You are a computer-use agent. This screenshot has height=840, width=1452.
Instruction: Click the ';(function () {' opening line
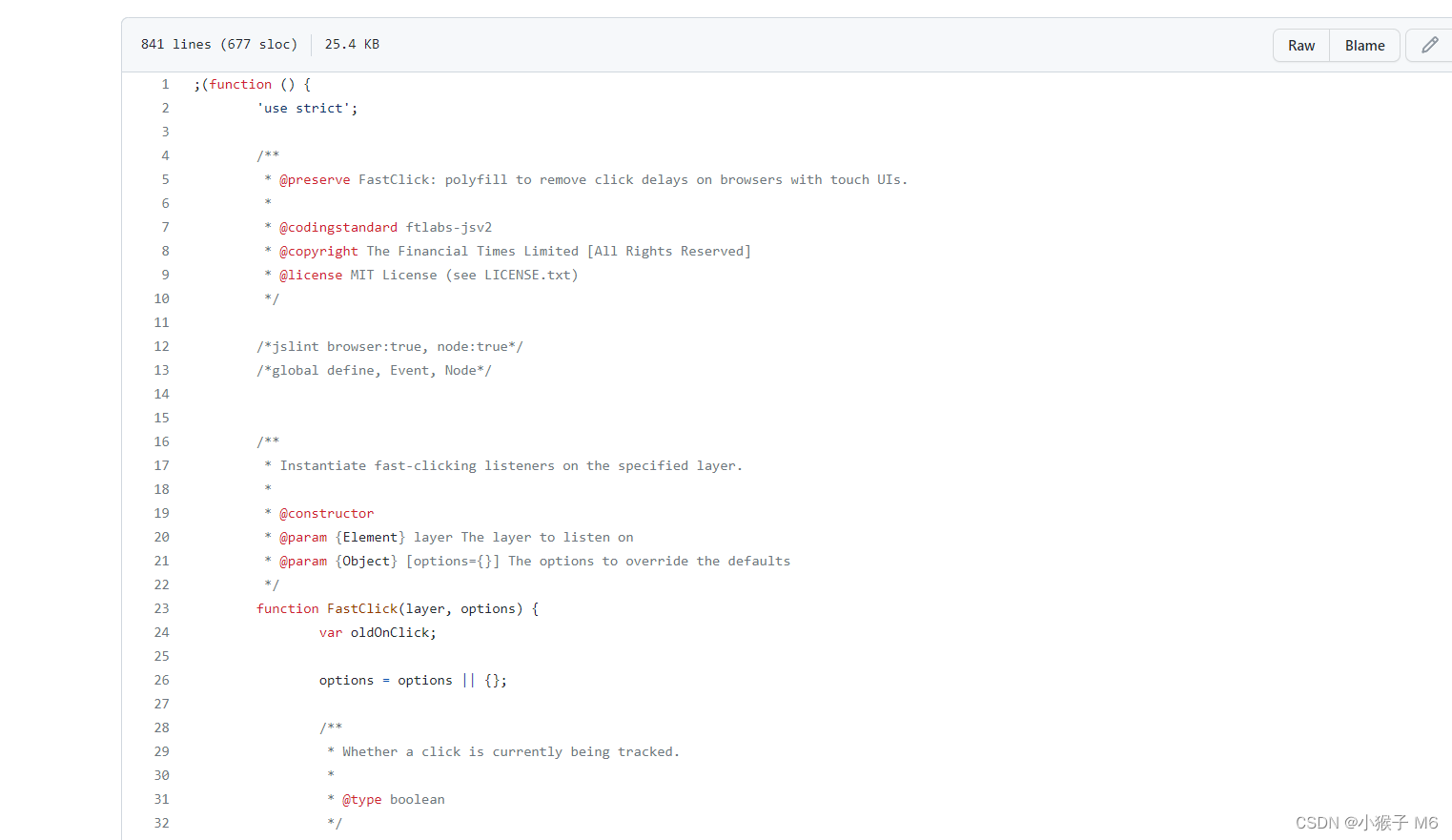252,84
